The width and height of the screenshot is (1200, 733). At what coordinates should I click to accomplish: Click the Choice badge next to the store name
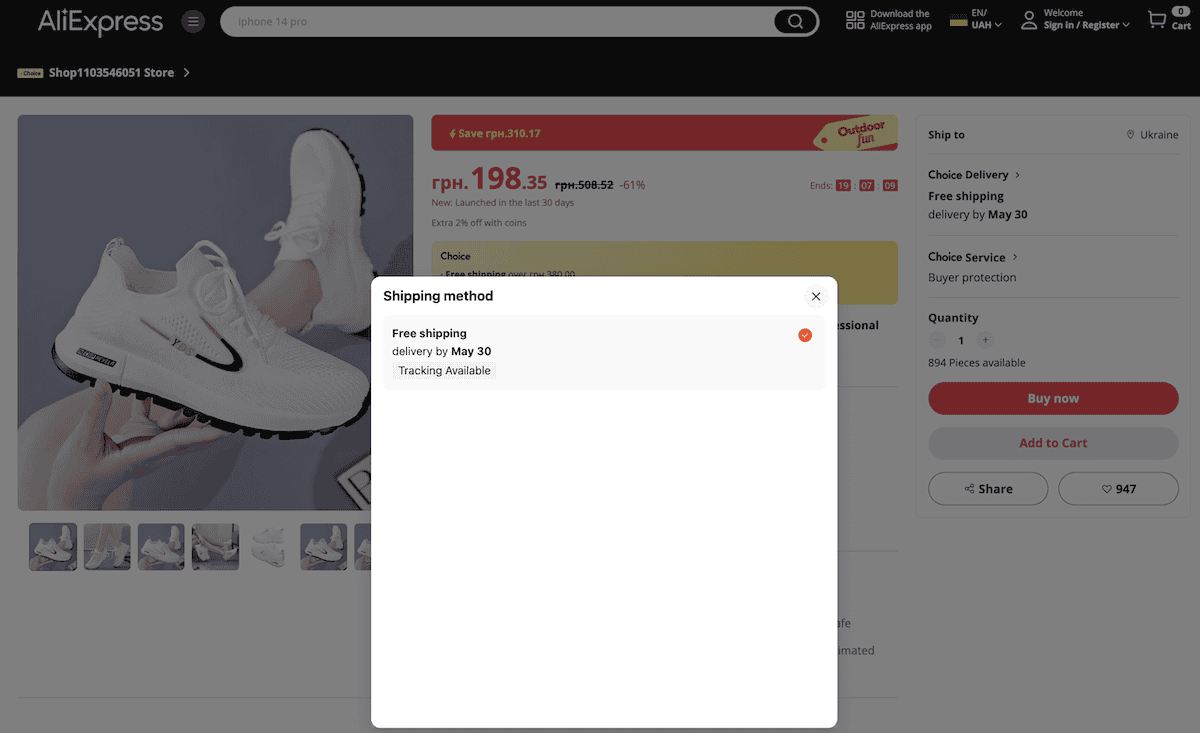30,72
